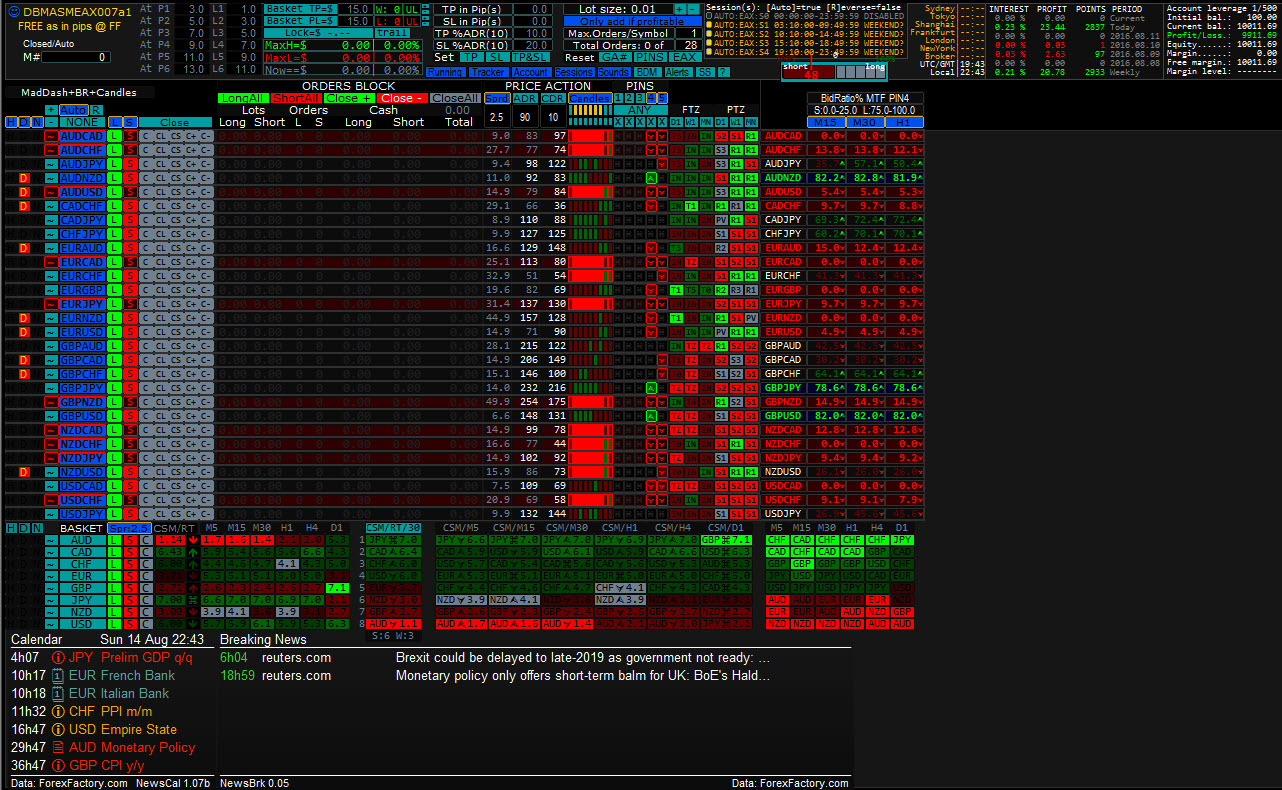Click the tilde chart icon in AUDCAD row
1282x790 pixels.
pos(50,135)
